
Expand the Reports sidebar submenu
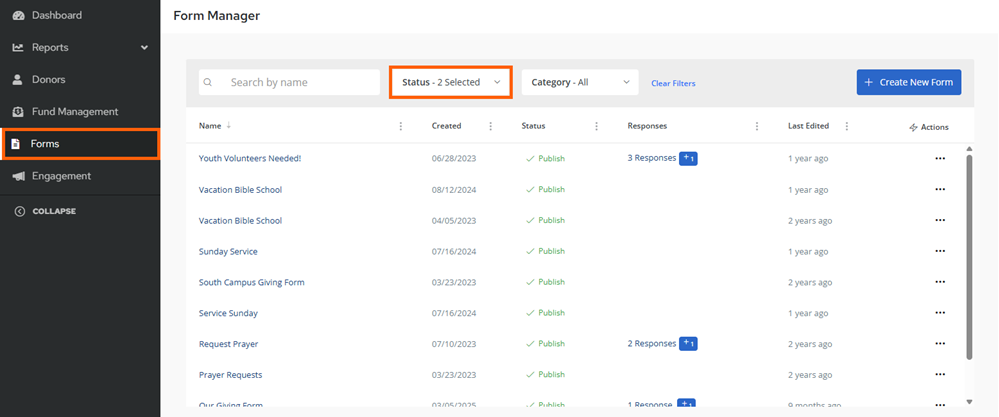click(144, 47)
